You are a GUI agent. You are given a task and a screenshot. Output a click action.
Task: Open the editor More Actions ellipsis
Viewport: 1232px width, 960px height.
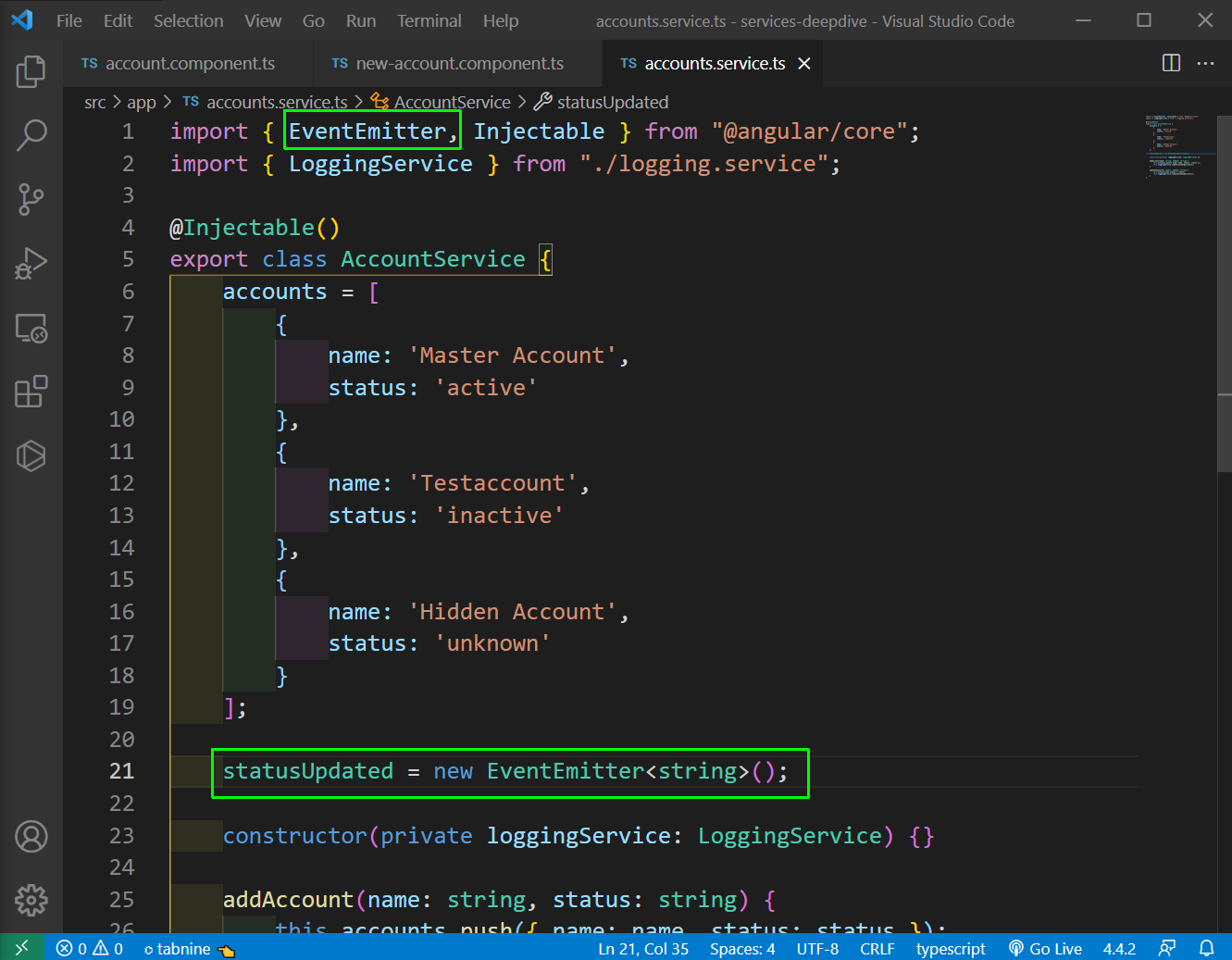tap(1205, 63)
